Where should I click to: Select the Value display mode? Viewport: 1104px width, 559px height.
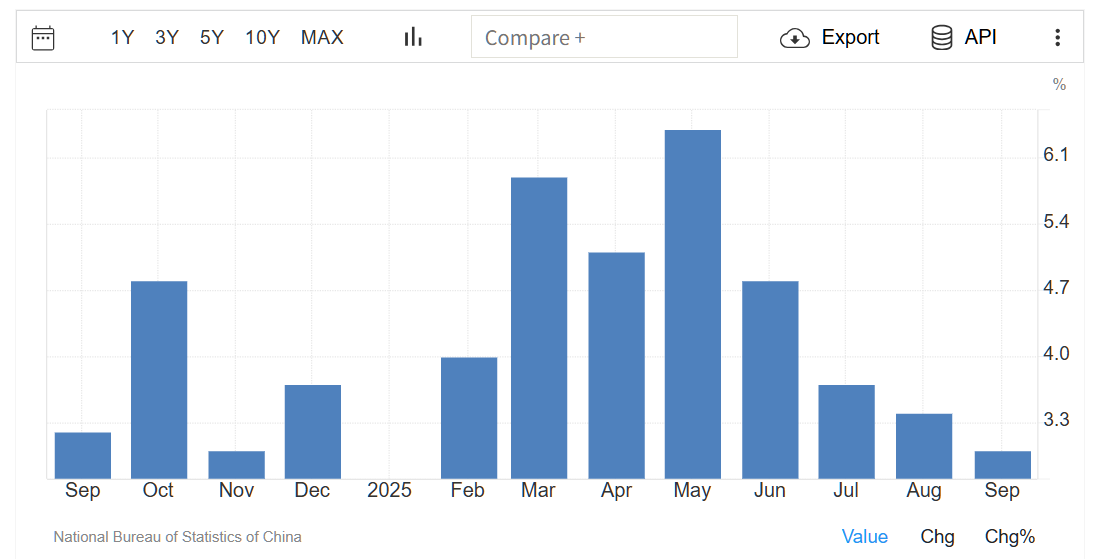click(864, 537)
